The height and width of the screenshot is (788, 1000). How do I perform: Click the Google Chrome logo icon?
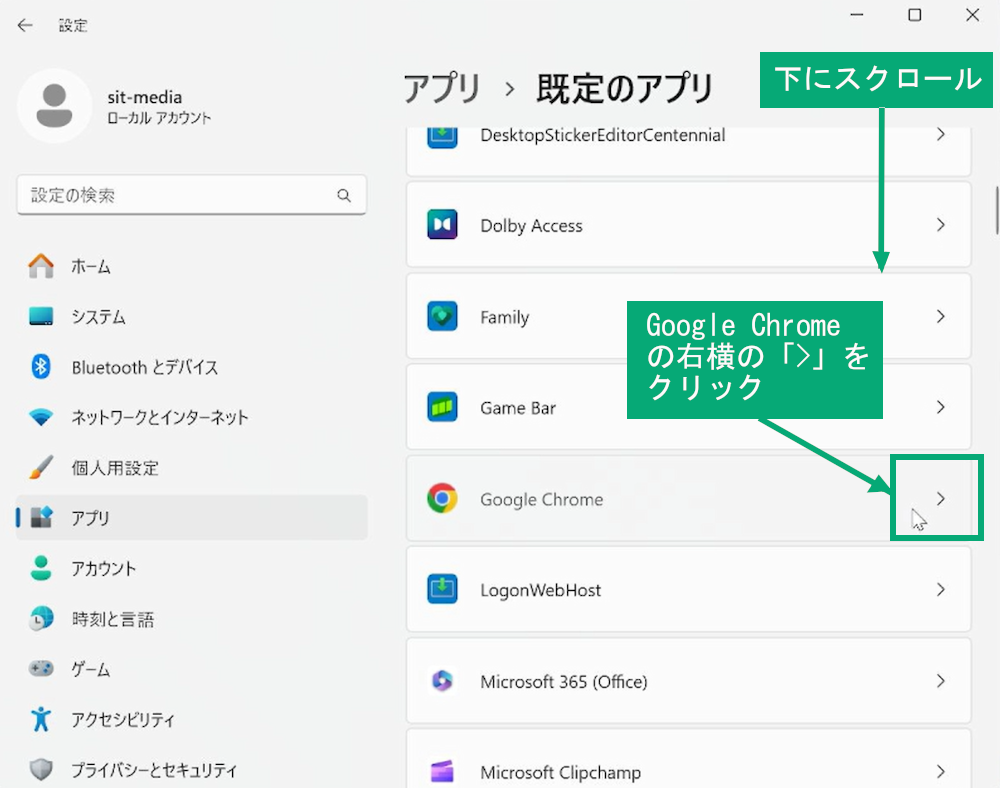(x=442, y=499)
